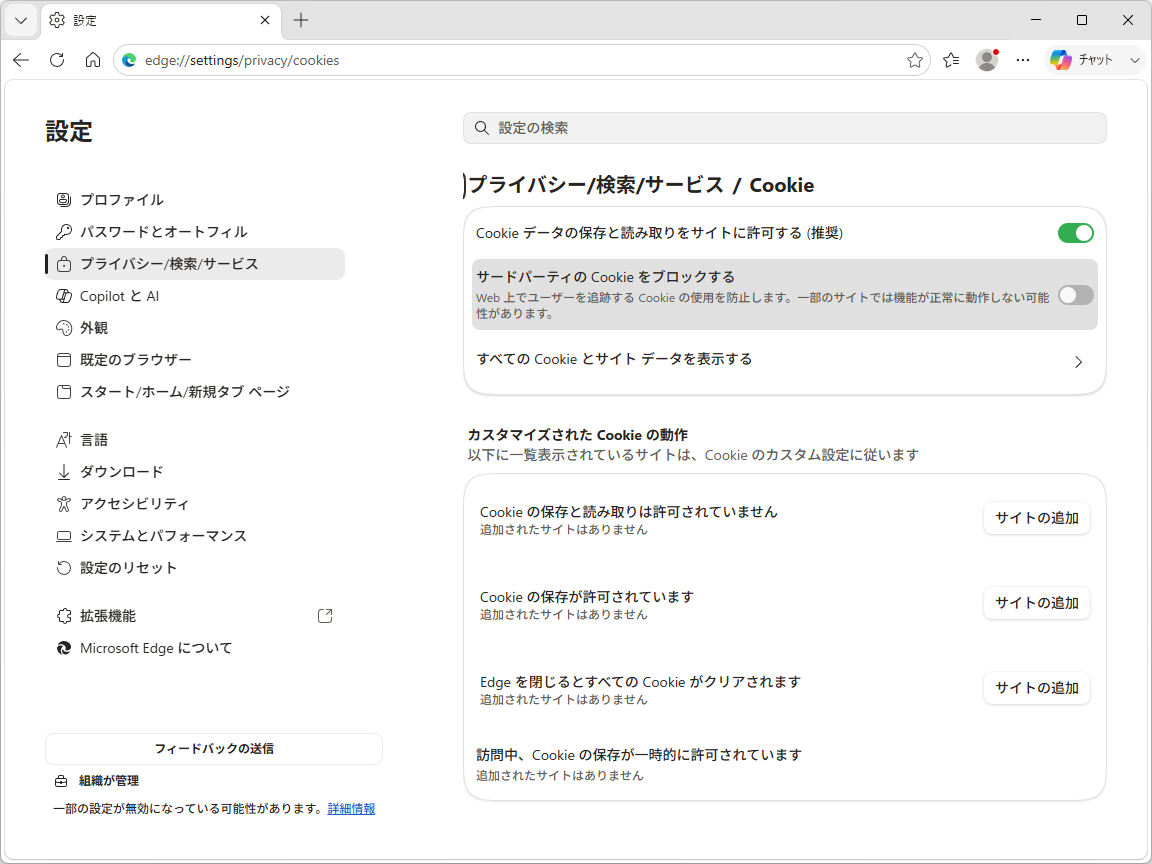Open システムとパフォーマンス settings
Screen dimensions: 1152x864
(x=195, y=536)
